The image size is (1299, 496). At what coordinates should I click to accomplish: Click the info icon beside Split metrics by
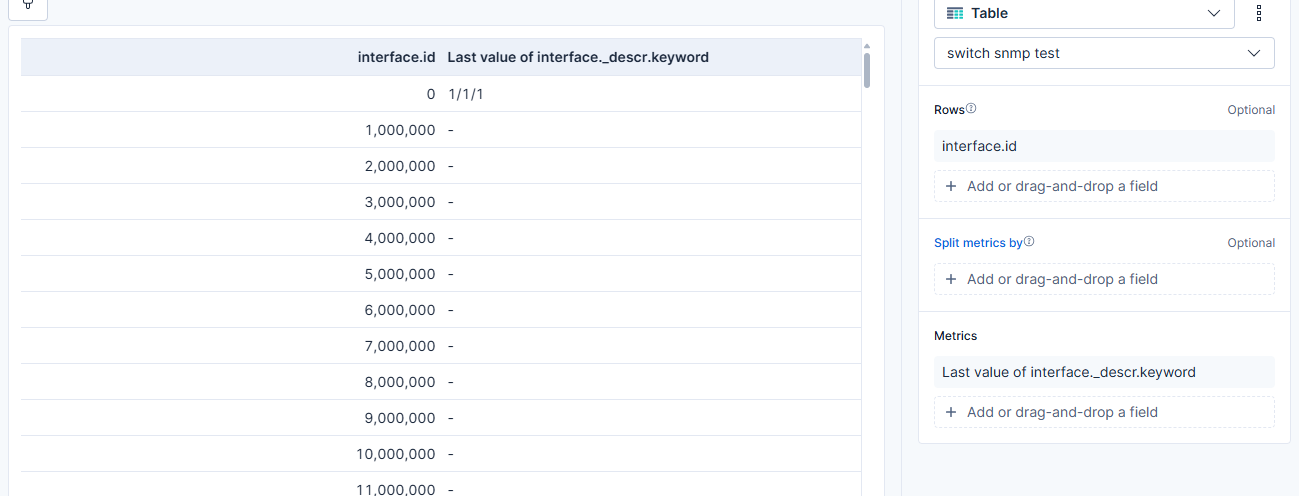click(1029, 242)
